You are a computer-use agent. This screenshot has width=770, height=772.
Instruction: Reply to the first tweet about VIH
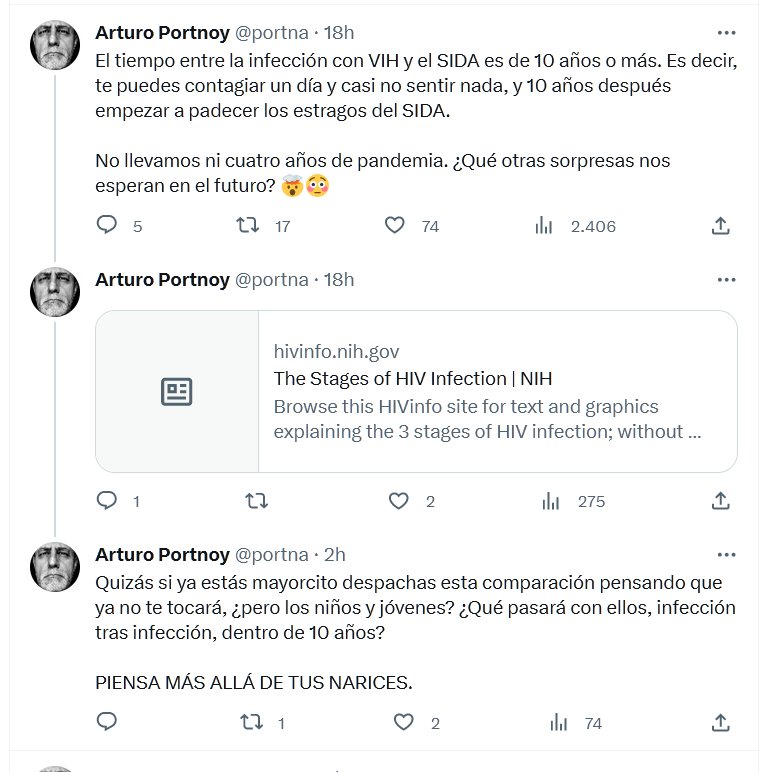click(x=107, y=226)
